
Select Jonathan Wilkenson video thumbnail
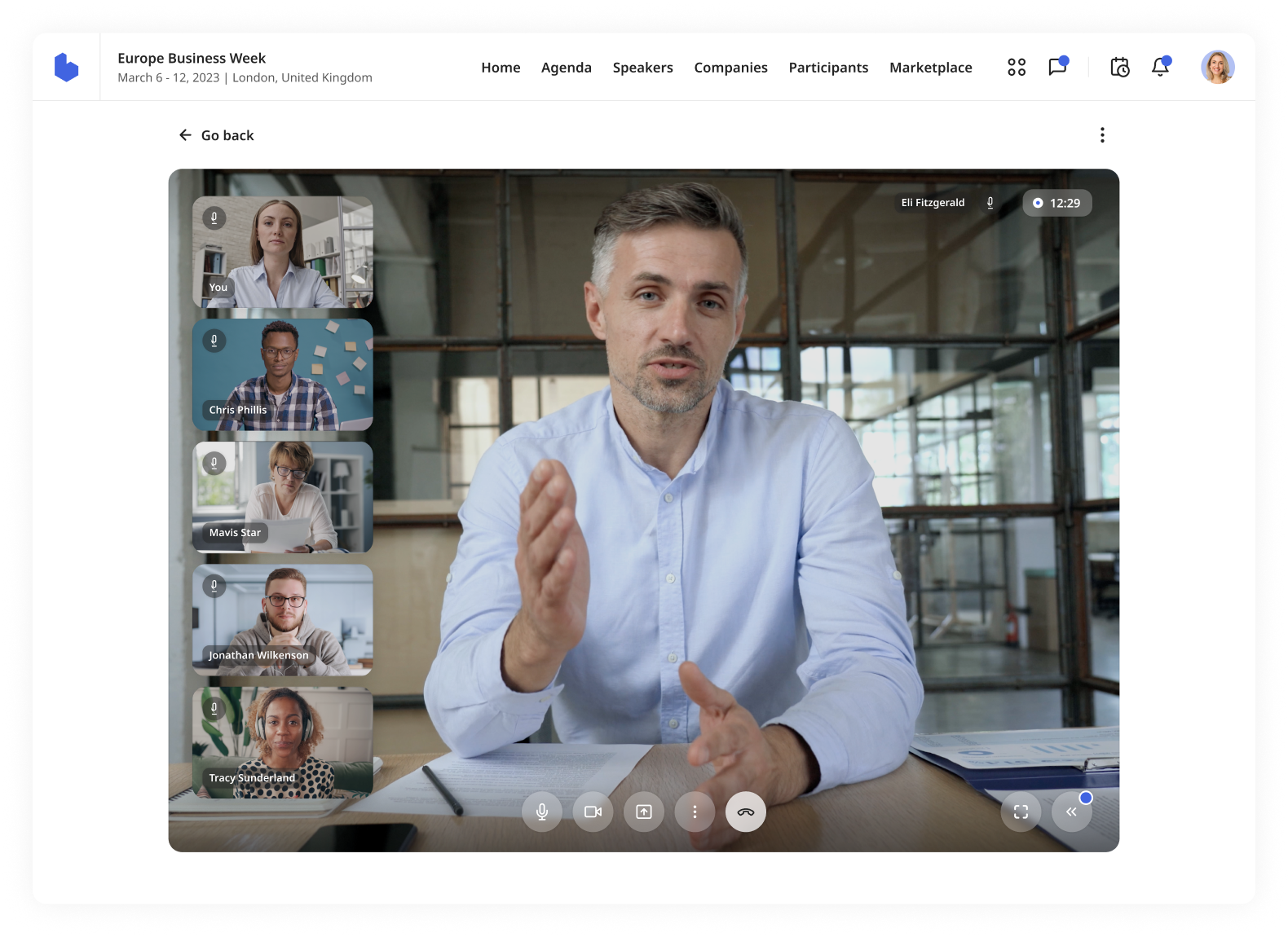coord(283,620)
